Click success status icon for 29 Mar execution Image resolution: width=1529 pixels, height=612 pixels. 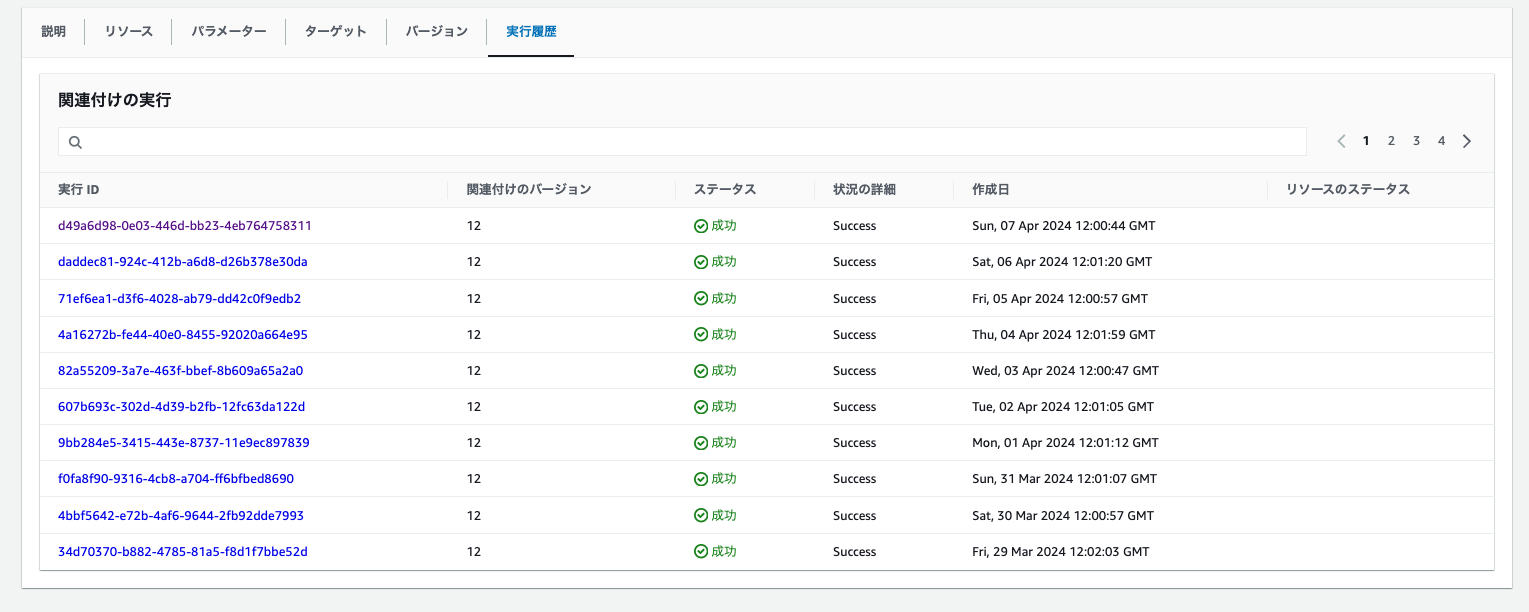pos(700,552)
